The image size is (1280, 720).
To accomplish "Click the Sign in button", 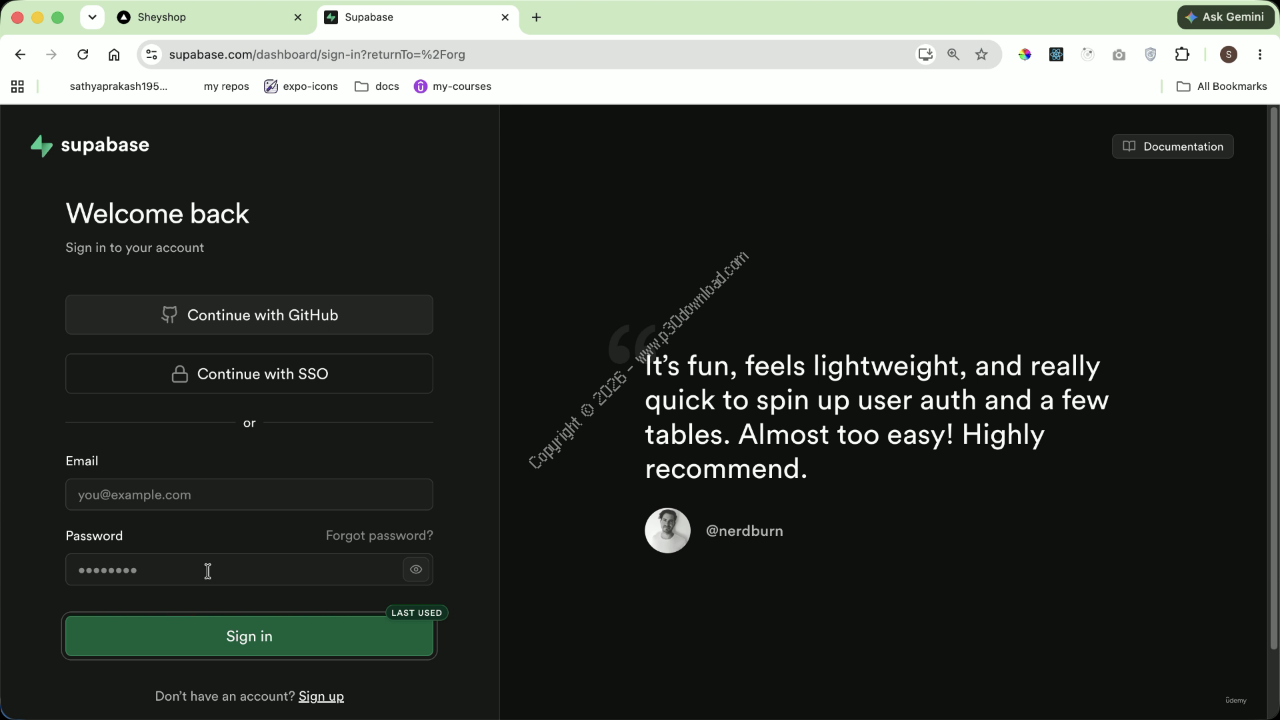I will [x=249, y=636].
